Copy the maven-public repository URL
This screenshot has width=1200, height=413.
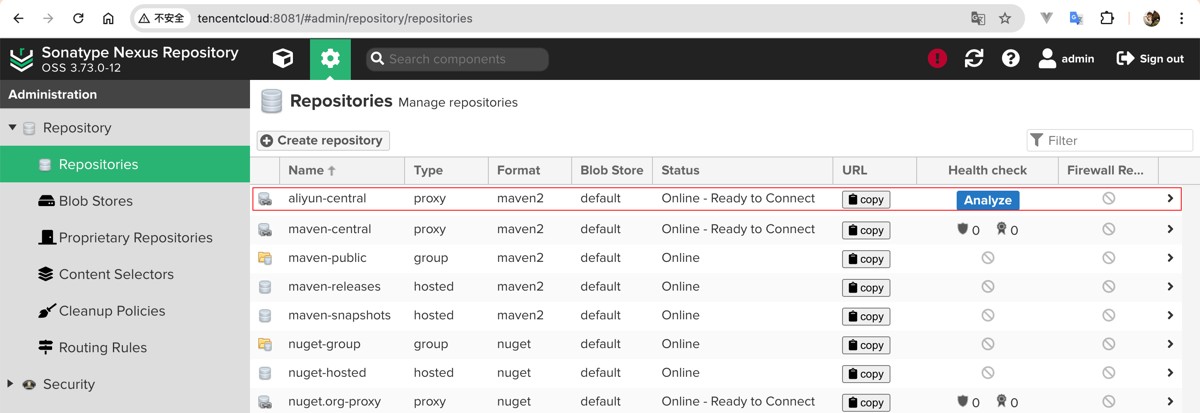[866, 259]
